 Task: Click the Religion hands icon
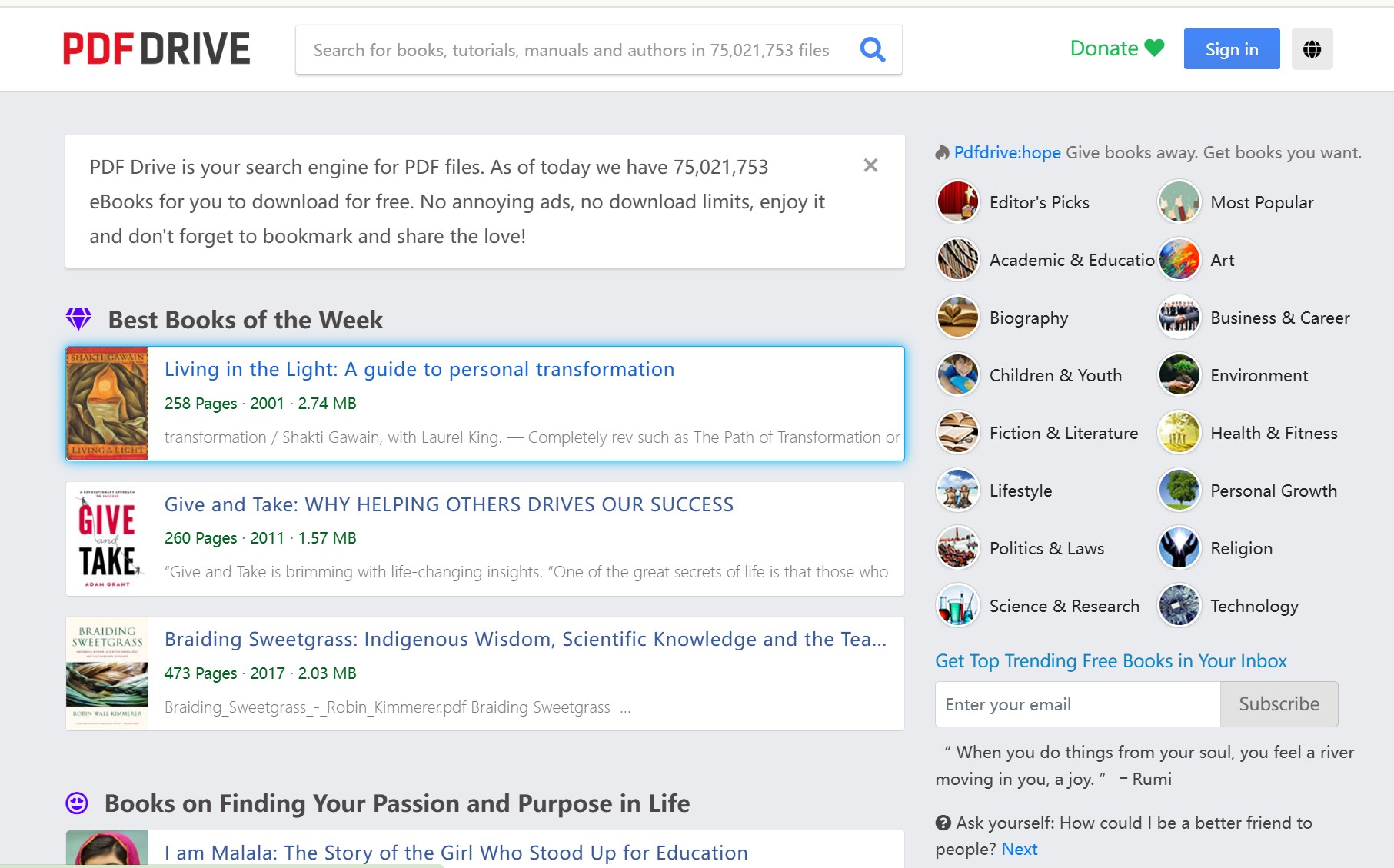tap(1179, 547)
